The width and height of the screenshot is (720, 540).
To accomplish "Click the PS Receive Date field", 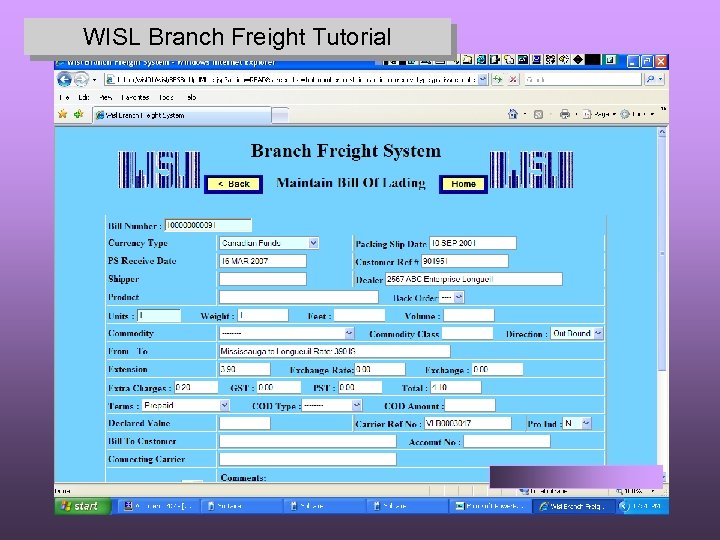I will 263,261.
